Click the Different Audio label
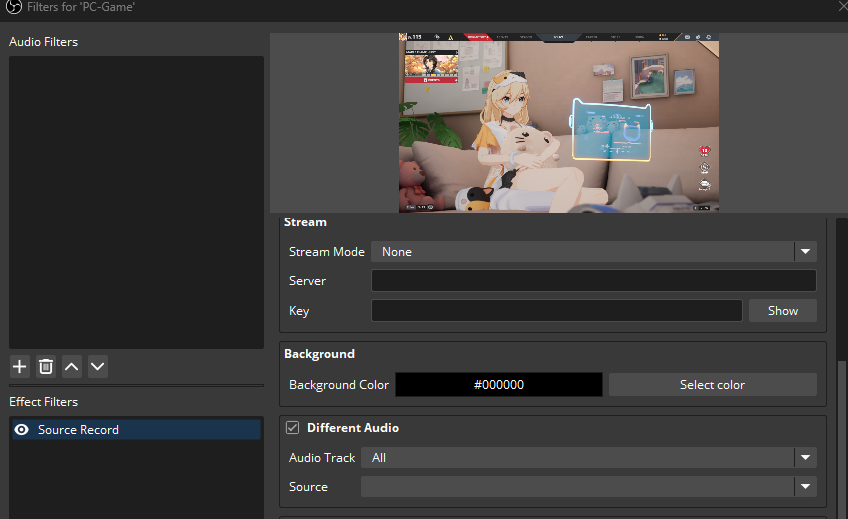The image size is (848, 519). [x=353, y=428]
